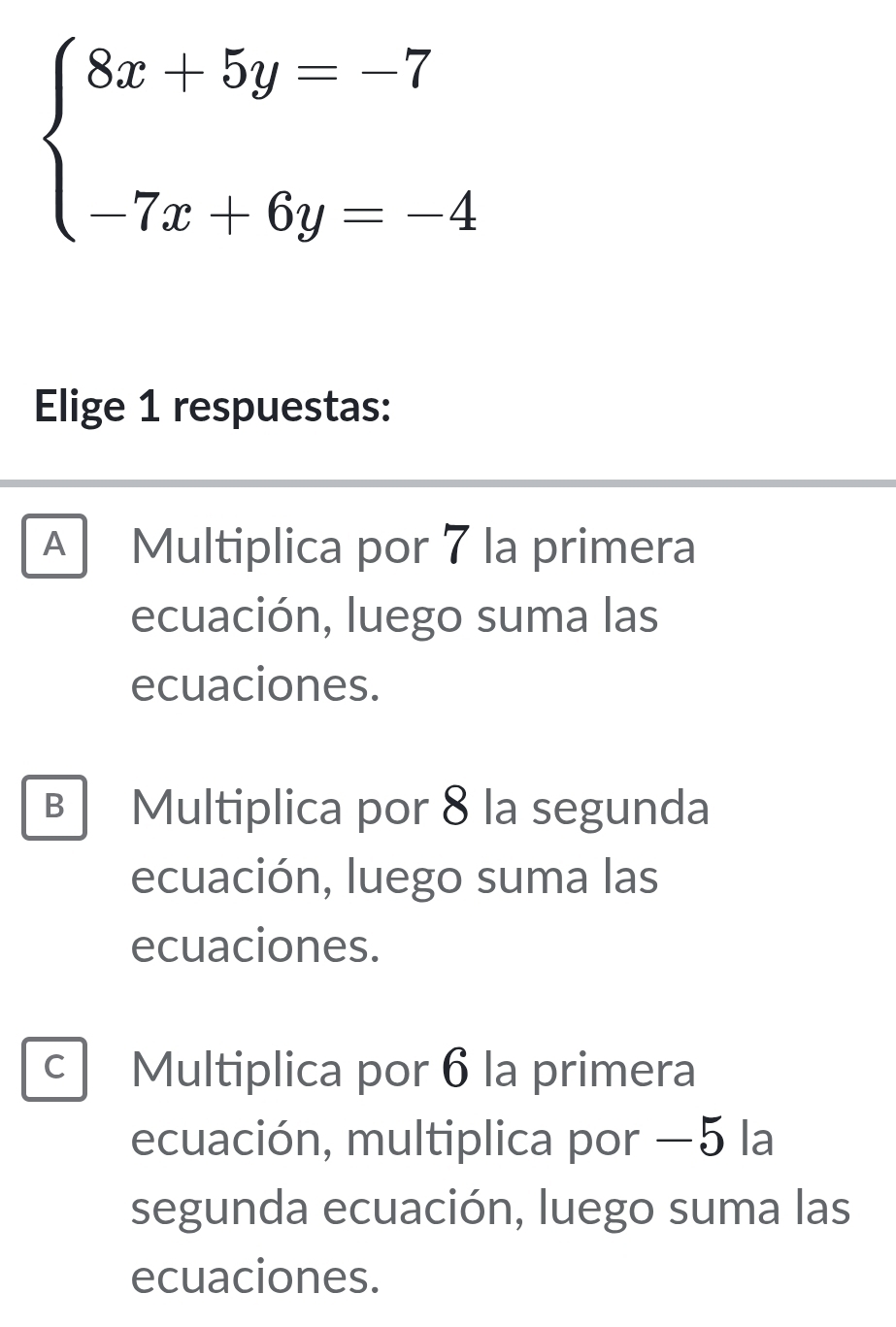Click the horizontal divider below the heading
Image resolution: width=896 pixels, height=1327 pixels.
448,482
